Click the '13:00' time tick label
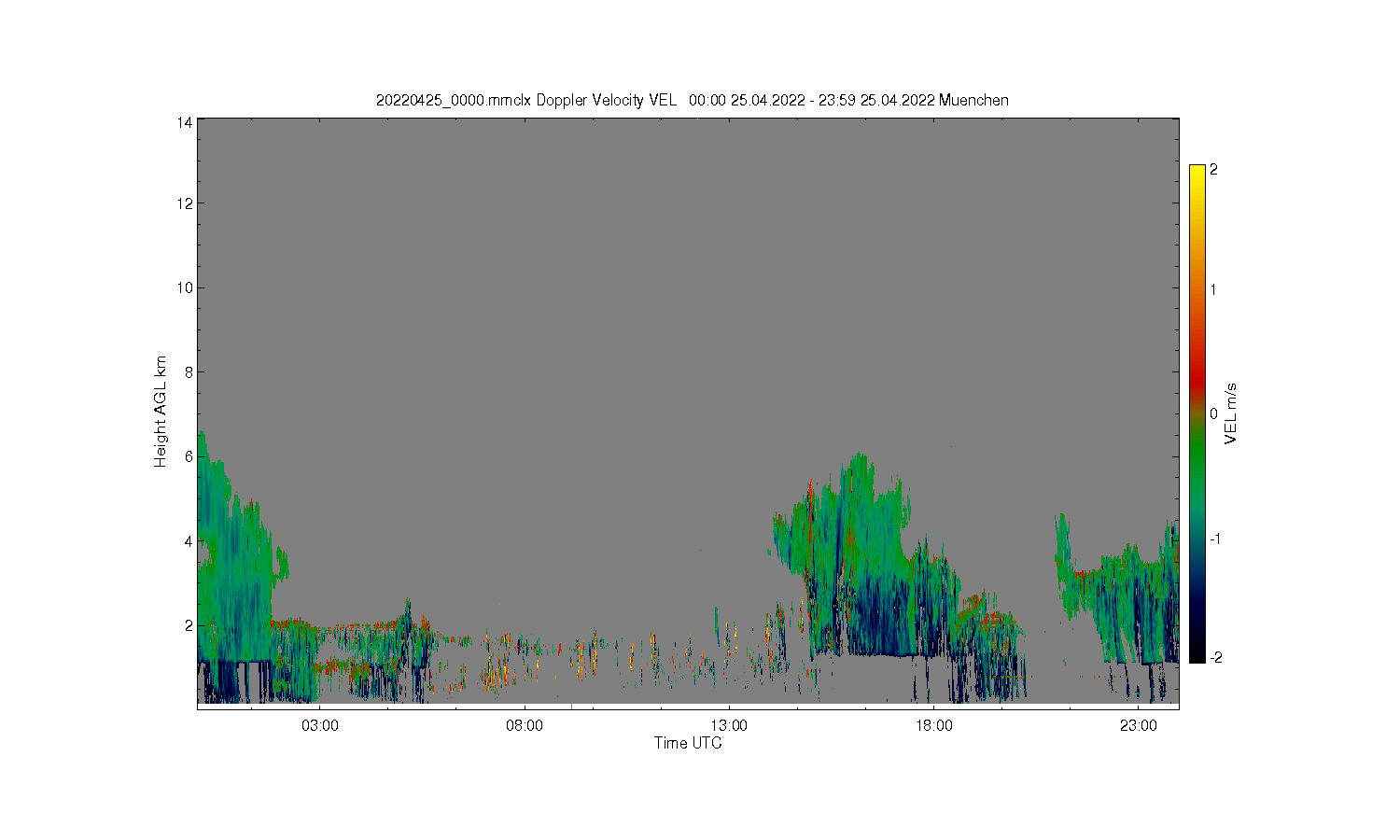Image resolution: width=1400 pixels, height=840 pixels. point(729,726)
